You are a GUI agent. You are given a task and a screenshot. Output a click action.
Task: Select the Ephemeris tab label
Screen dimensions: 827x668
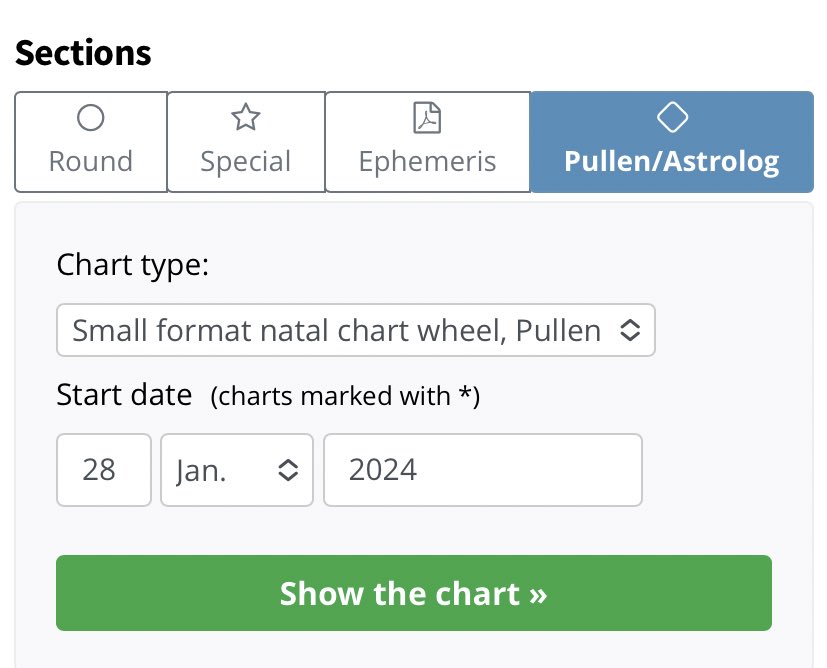tap(427, 162)
